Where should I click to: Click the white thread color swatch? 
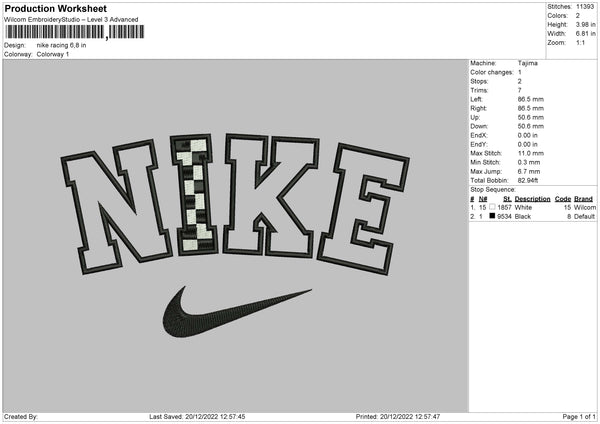(492, 207)
